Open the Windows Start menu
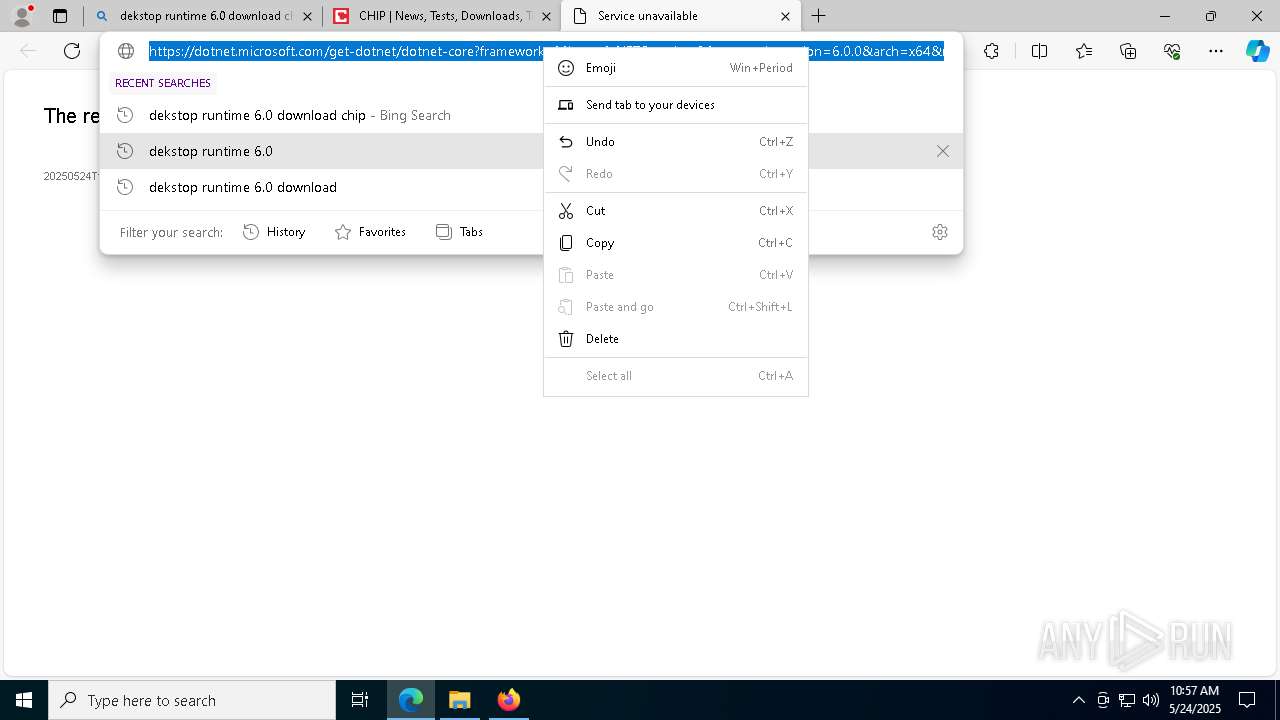 (24, 700)
